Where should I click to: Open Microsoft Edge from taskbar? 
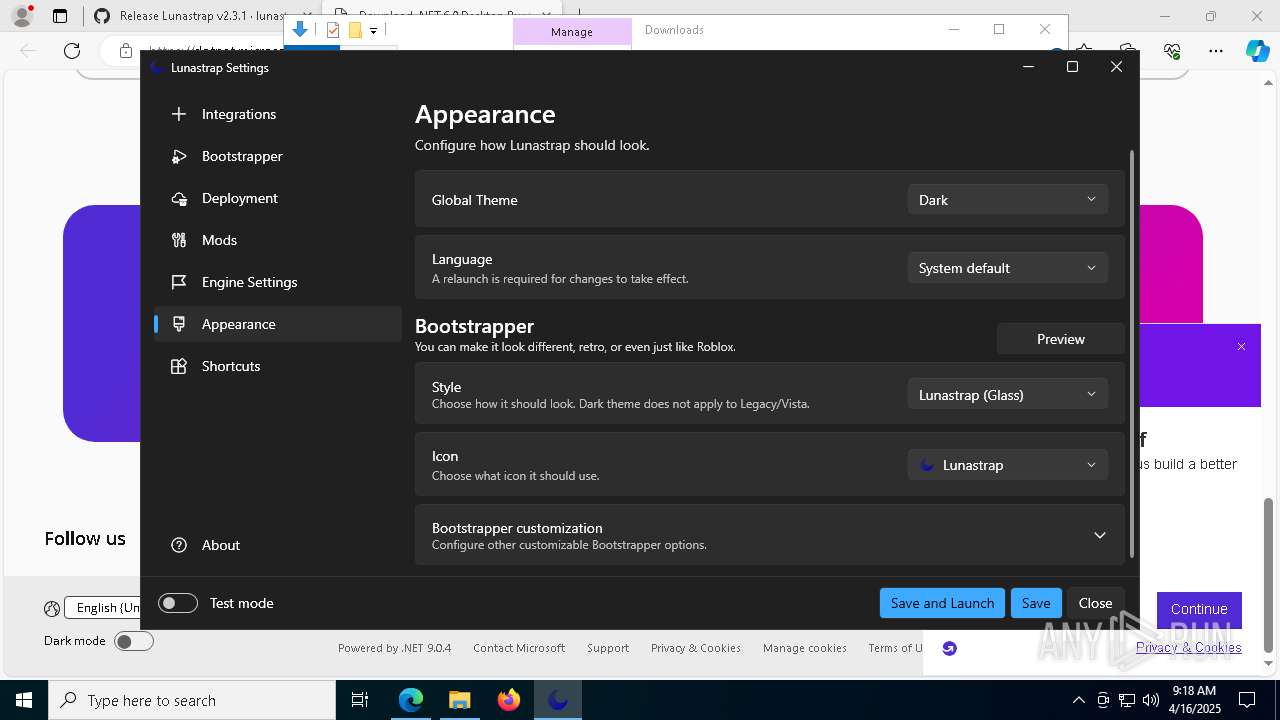click(x=411, y=700)
